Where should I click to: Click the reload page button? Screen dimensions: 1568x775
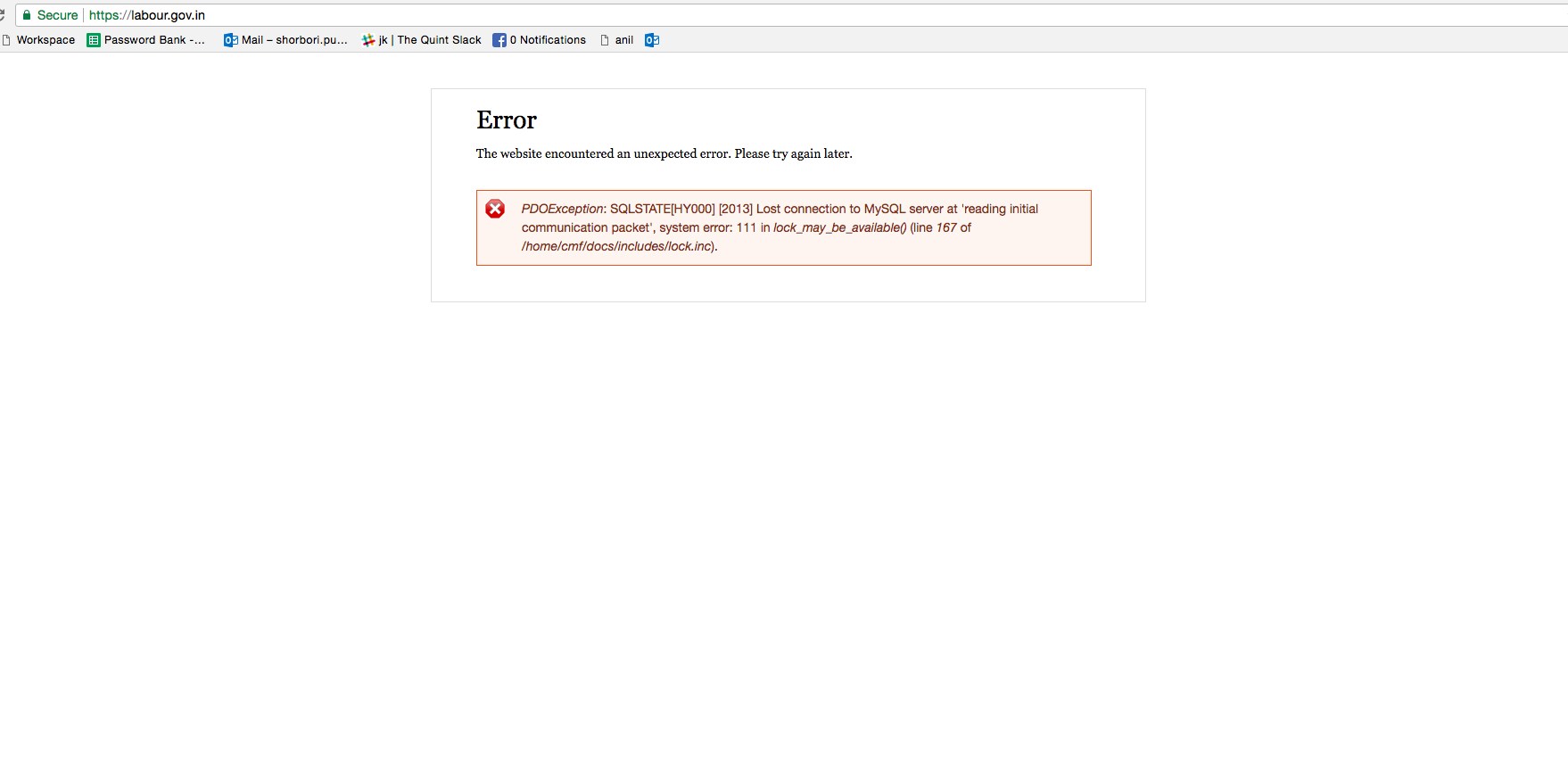[x=3, y=15]
